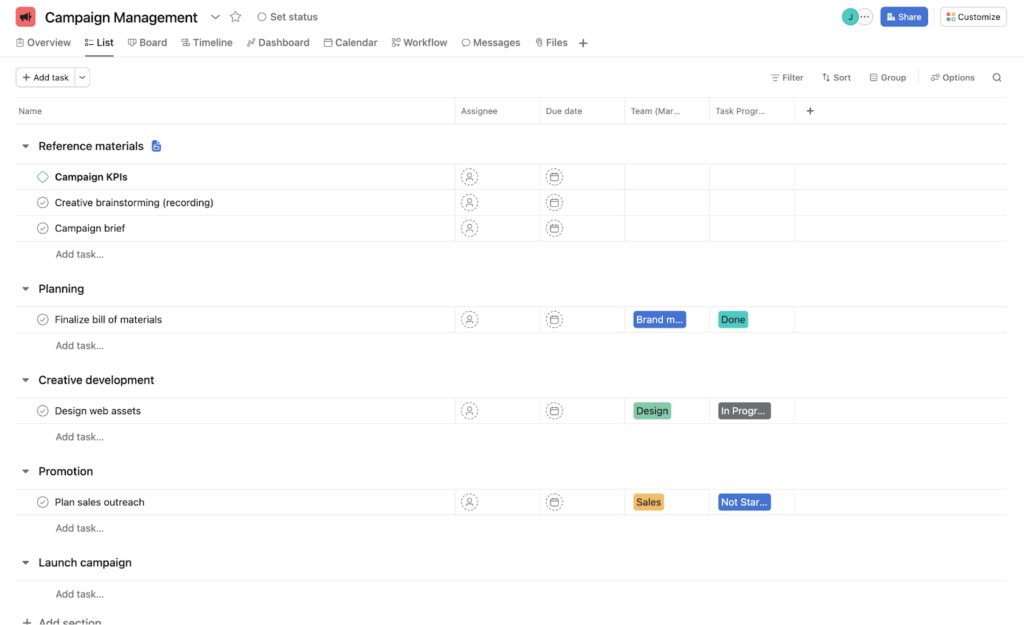Switch to the Workflow tab
Viewport: 1024px width, 625px height.
(x=419, y=42)
